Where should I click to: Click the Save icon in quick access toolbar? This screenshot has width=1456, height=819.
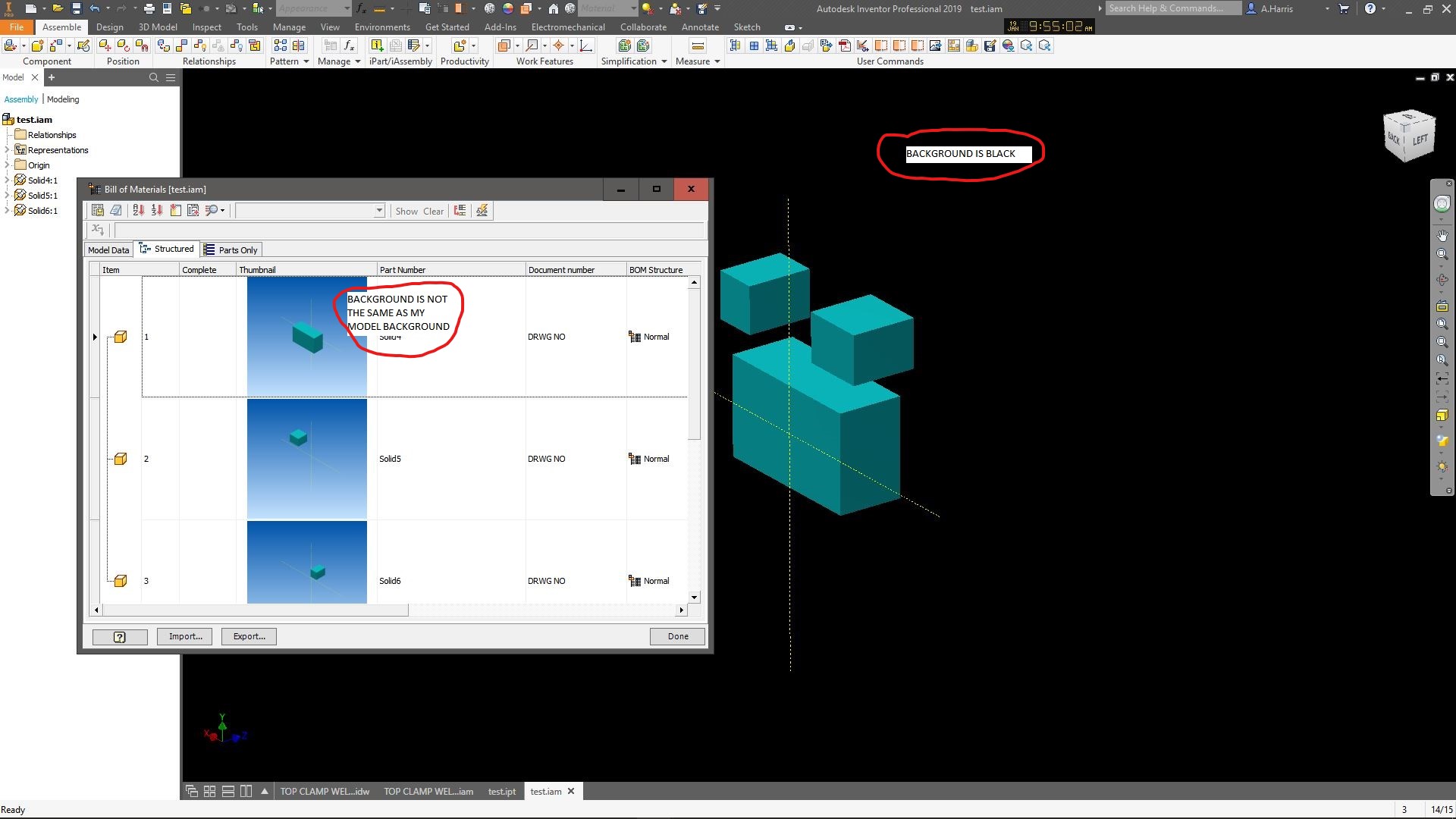pos(76,8)
